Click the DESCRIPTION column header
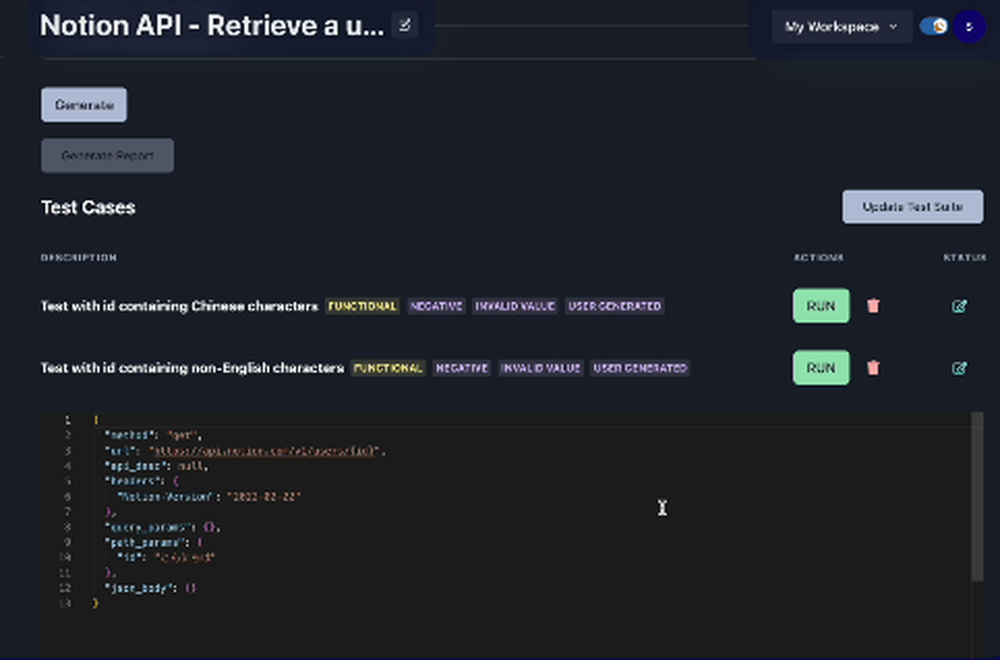The image size is (1000, 660). tap(78, 258)
